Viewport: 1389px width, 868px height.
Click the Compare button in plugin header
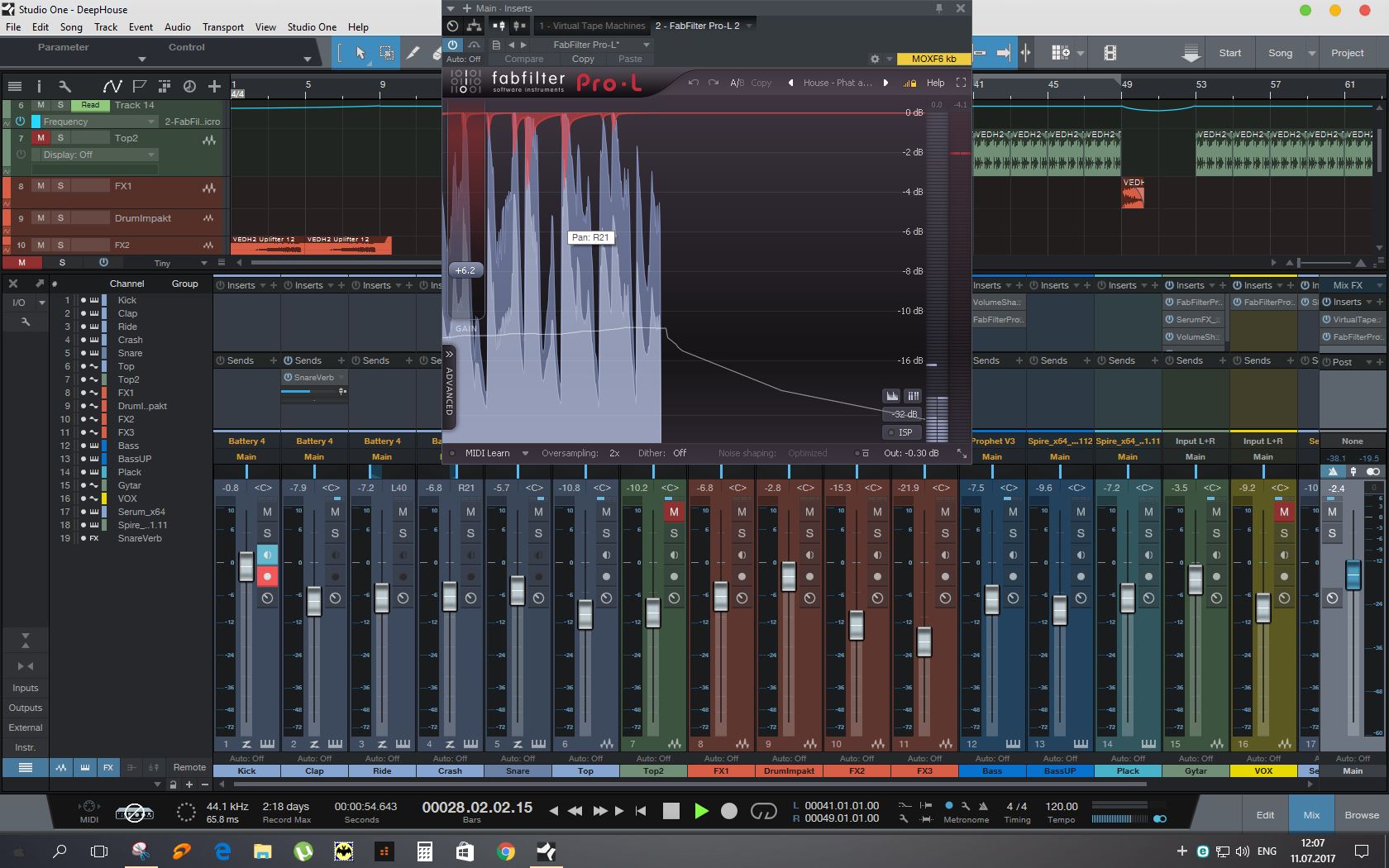pos(524,59)
